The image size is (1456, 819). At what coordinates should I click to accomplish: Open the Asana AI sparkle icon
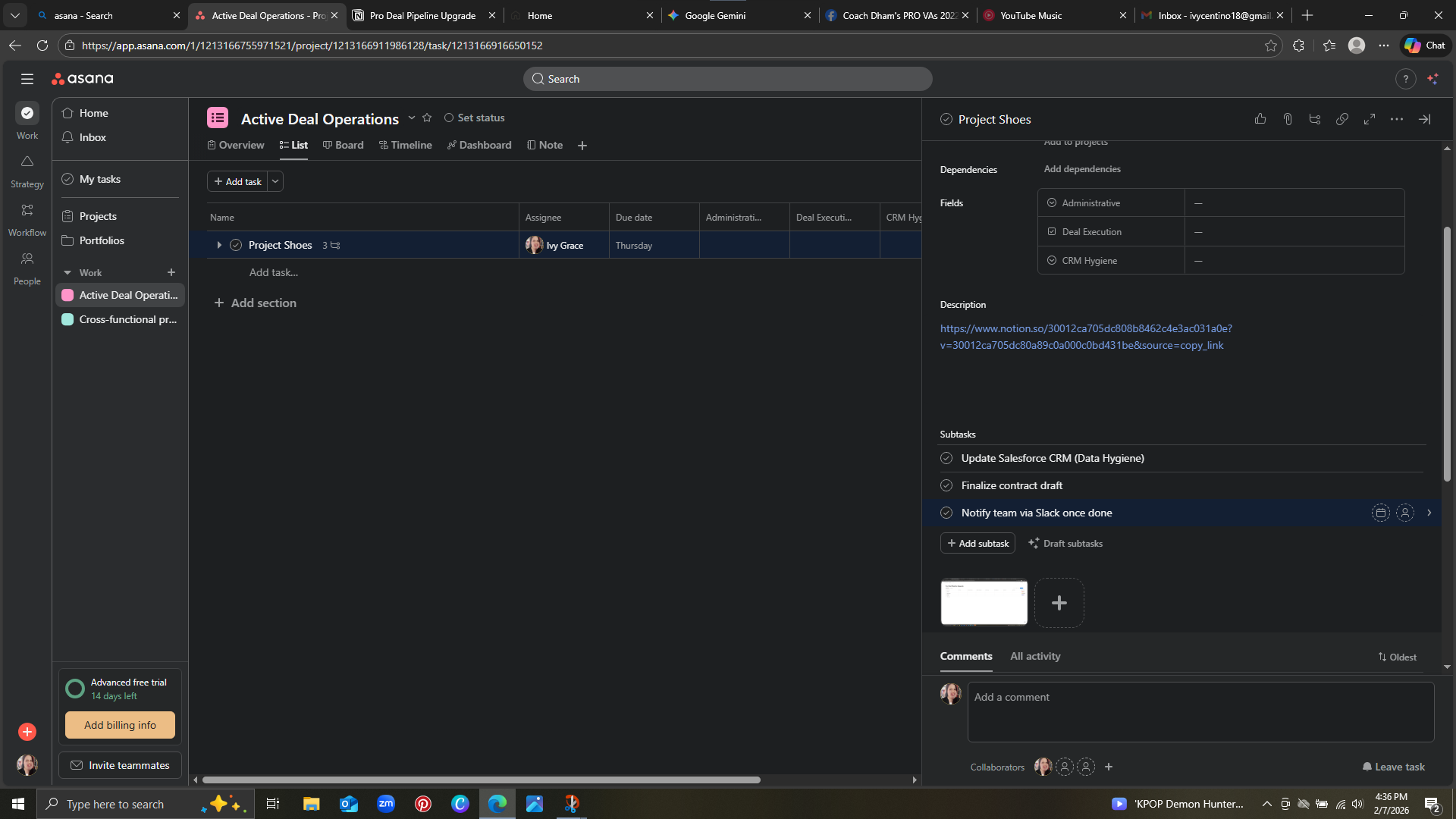(x=1432, y=79)
